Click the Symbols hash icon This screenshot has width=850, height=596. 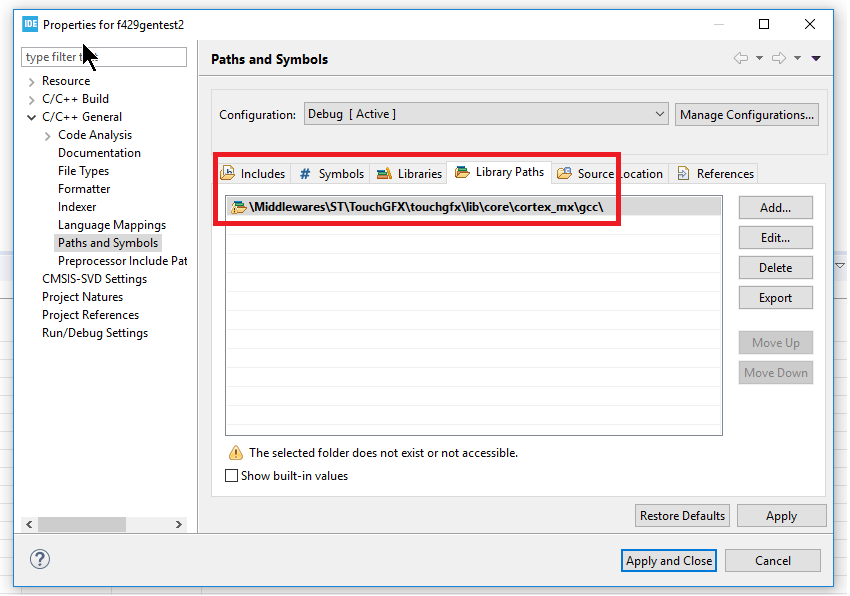[x=305, y=174]
